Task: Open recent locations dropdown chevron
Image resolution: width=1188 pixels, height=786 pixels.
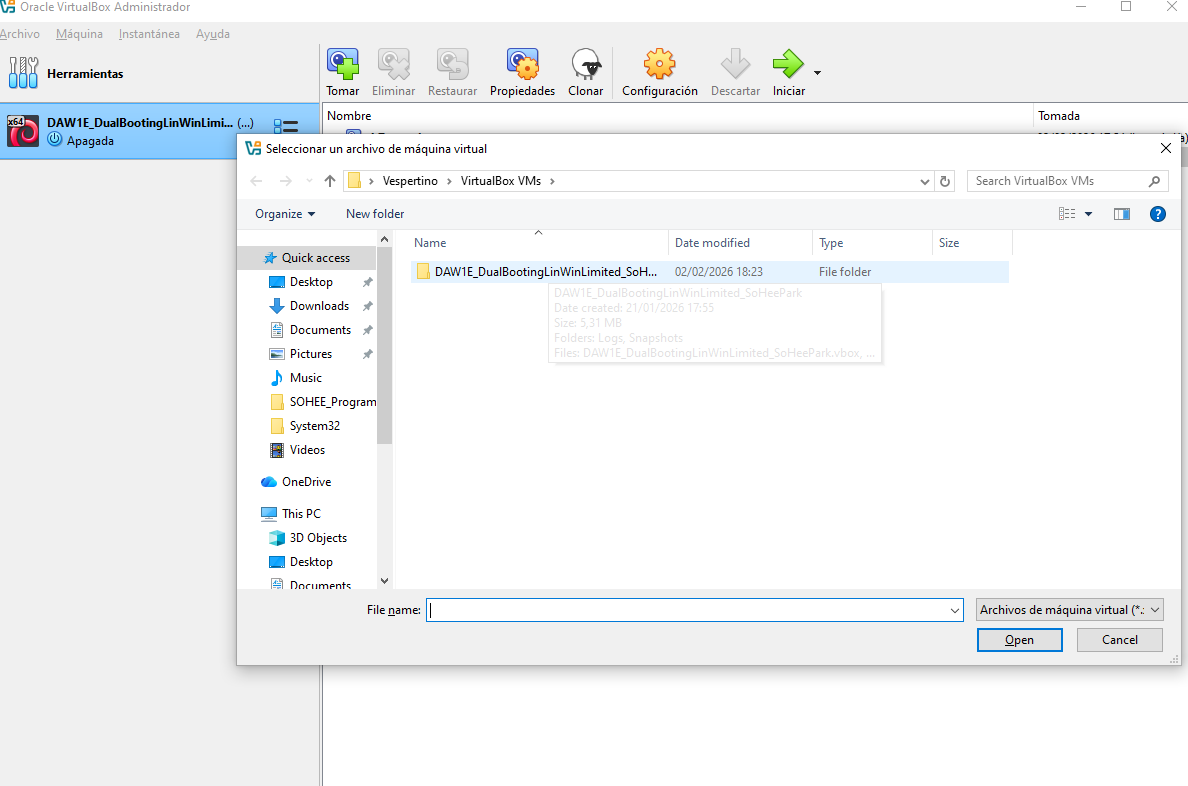Action: point(309,181)
